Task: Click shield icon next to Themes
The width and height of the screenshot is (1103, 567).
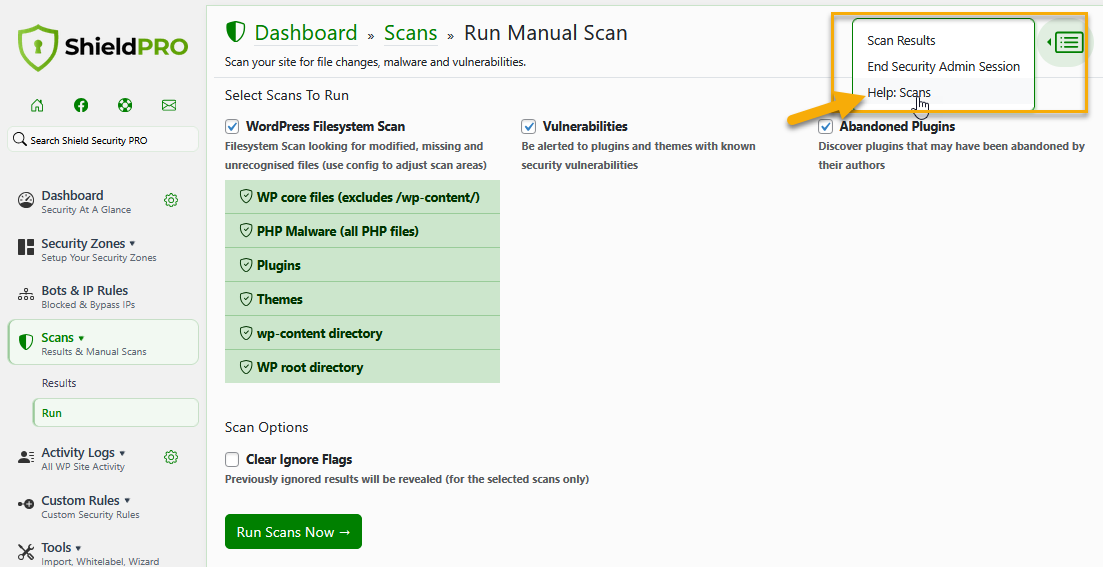Action: [246, 298]
